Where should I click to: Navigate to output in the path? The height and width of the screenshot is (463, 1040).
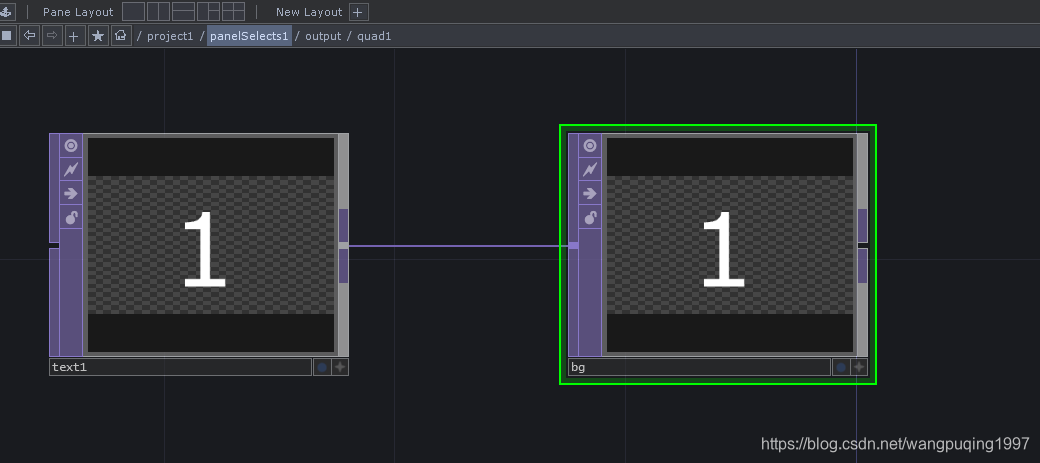(x=323, y=36)
